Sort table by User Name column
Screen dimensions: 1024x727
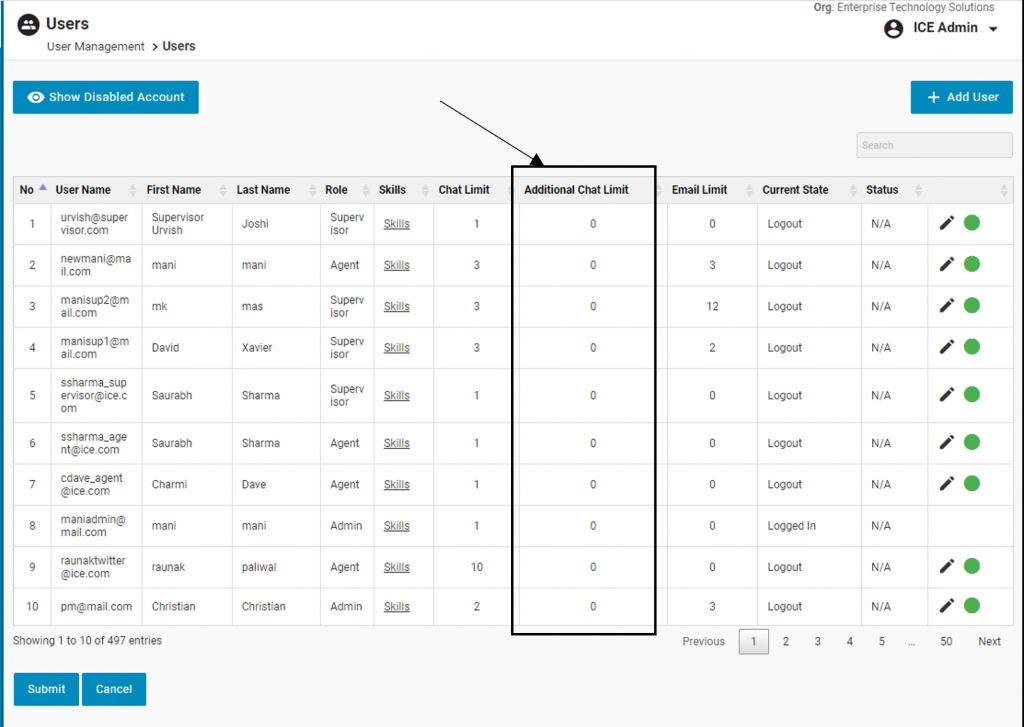pyautogui.click(x=83, y=190)
